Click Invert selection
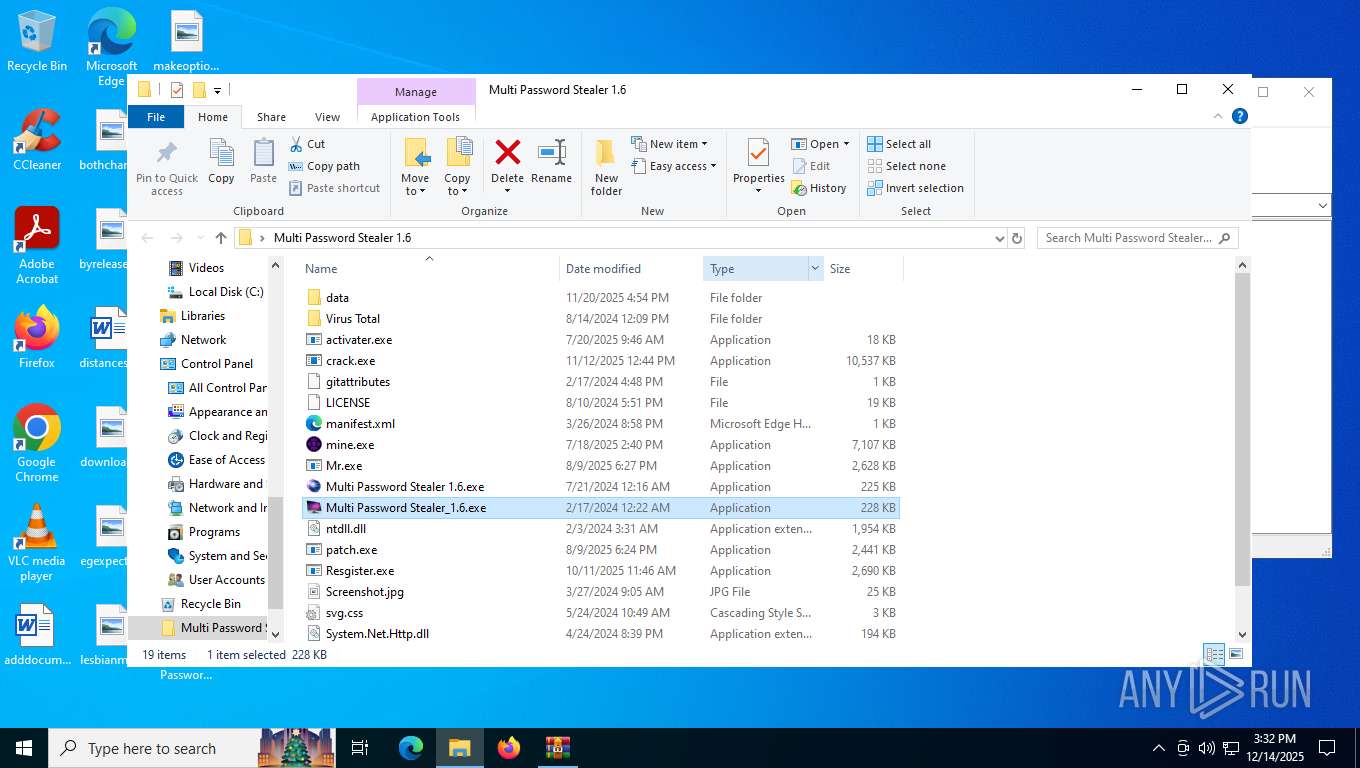 (915, 188)
